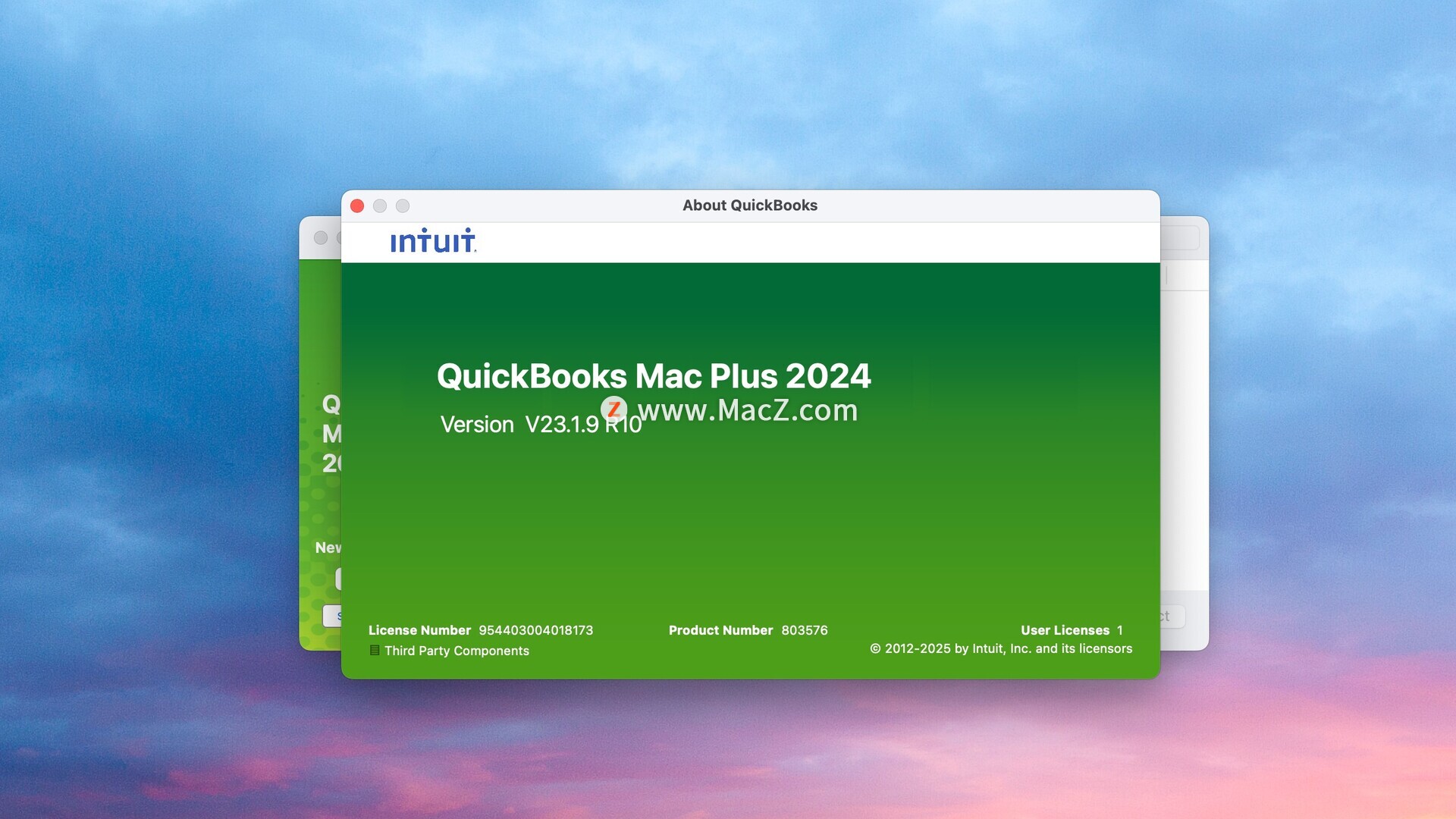Click the About QuickBooks window title
This screenshot has width=1456, height=819.
(x=750, y=206)
